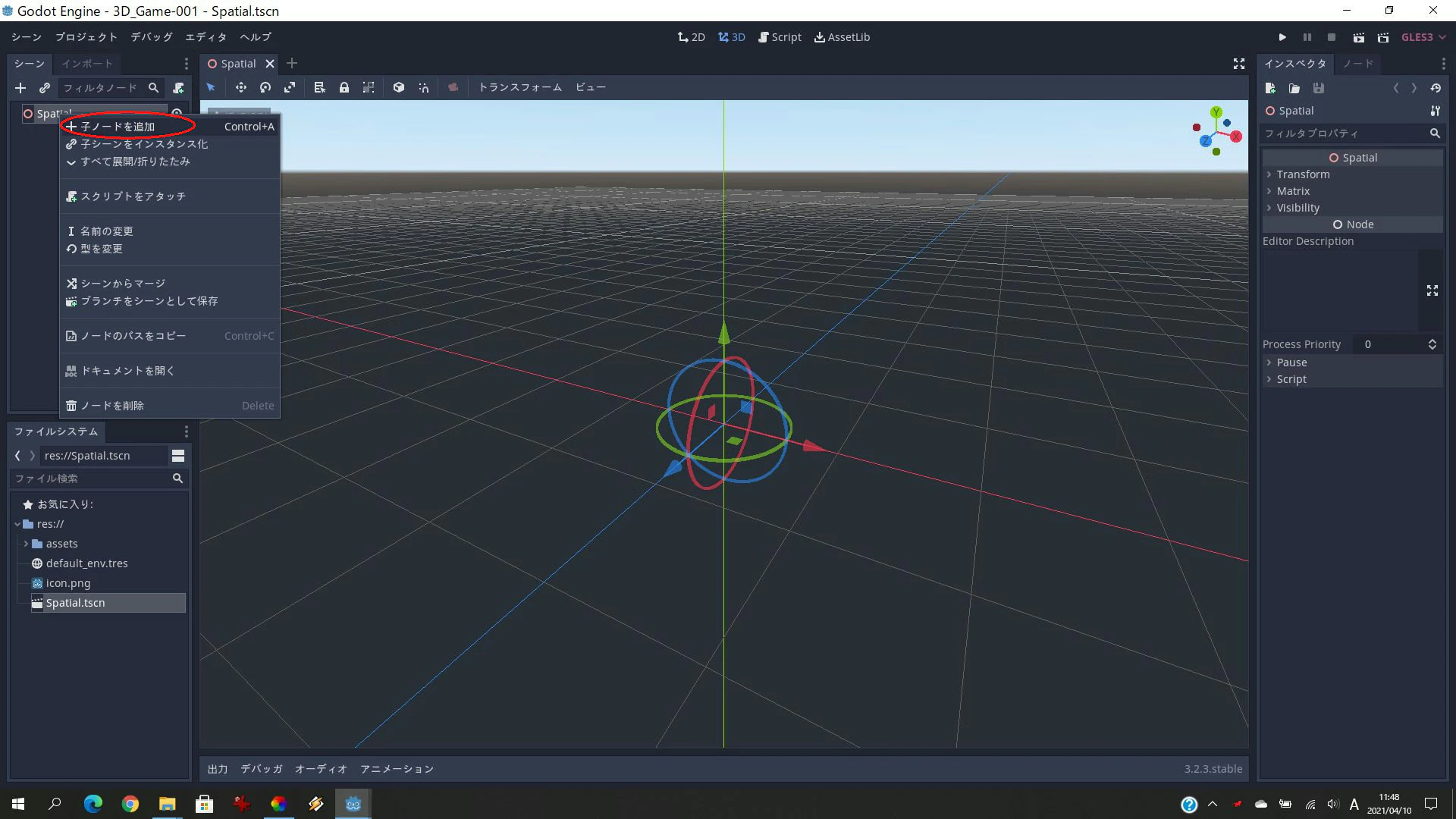
Task: Toggle distraction-free mode expand icon
Action: click(1239, 64)
